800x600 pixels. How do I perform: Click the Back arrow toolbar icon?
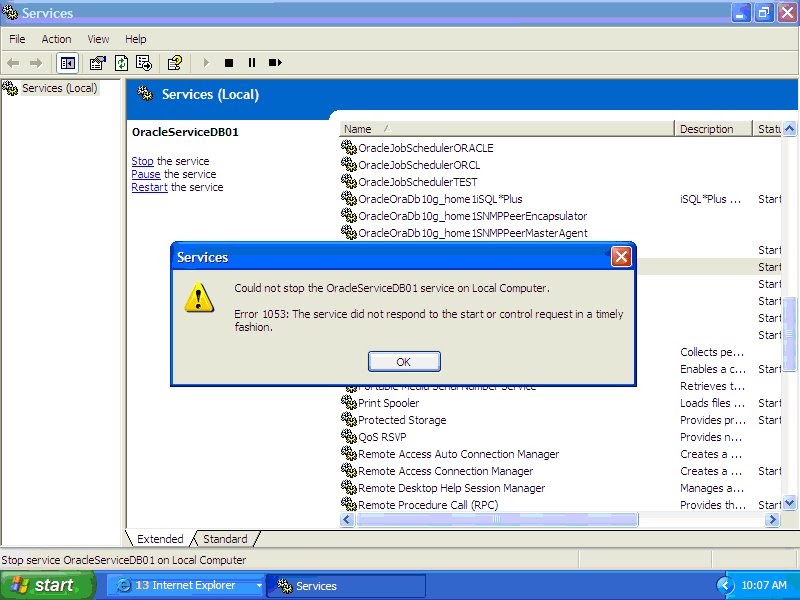coord(13,63)
